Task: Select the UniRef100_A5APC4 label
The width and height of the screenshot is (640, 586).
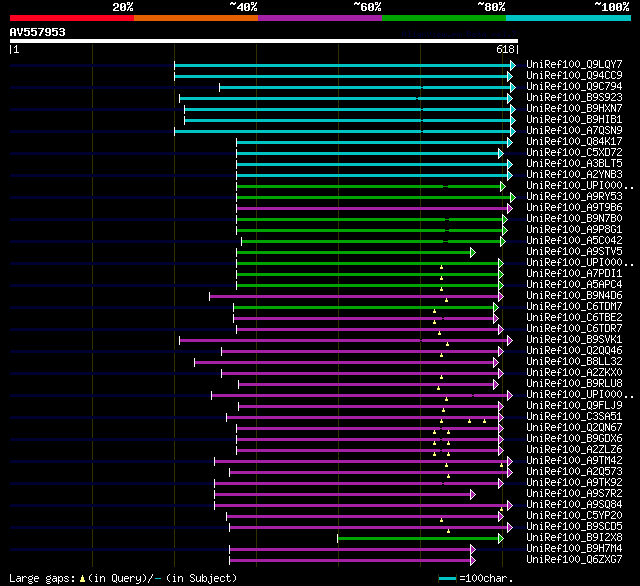Action: 574,285
